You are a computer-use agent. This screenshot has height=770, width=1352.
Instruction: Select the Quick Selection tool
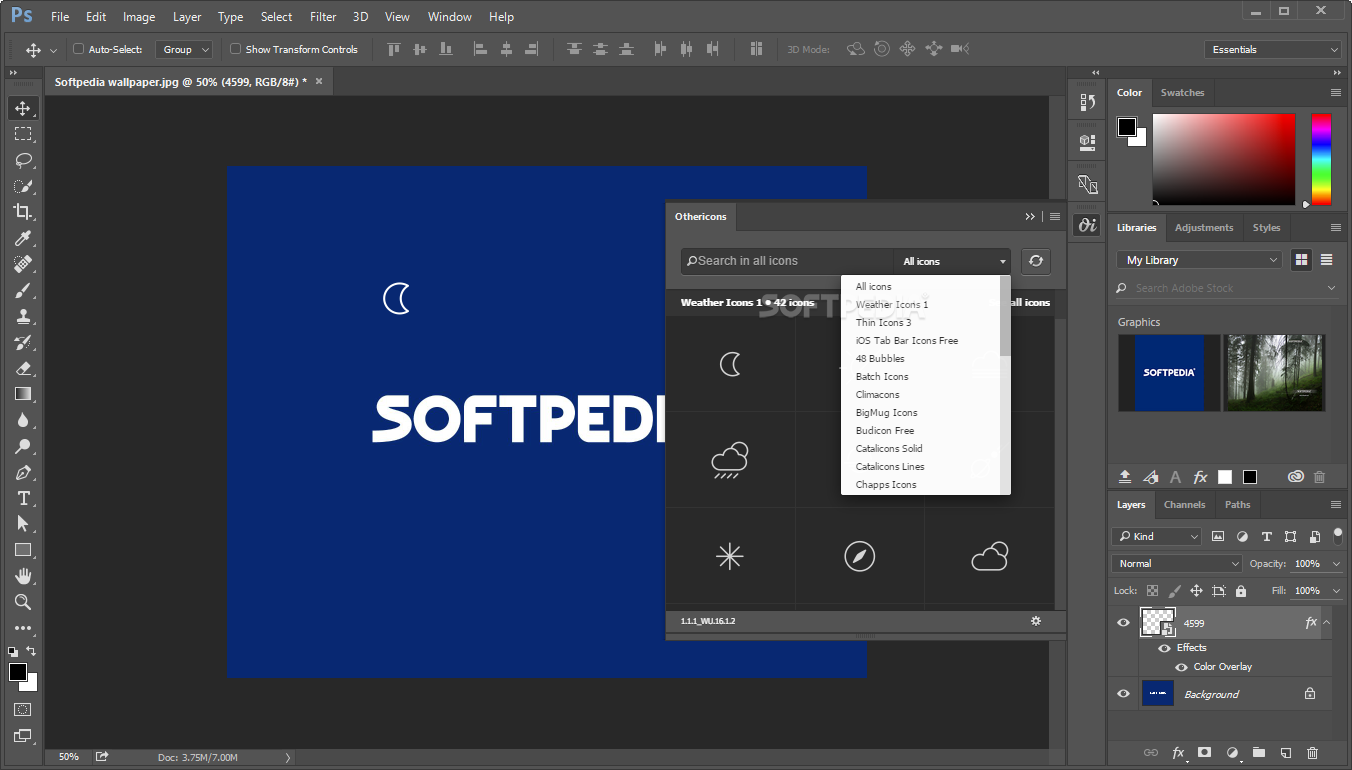[23, 186]
